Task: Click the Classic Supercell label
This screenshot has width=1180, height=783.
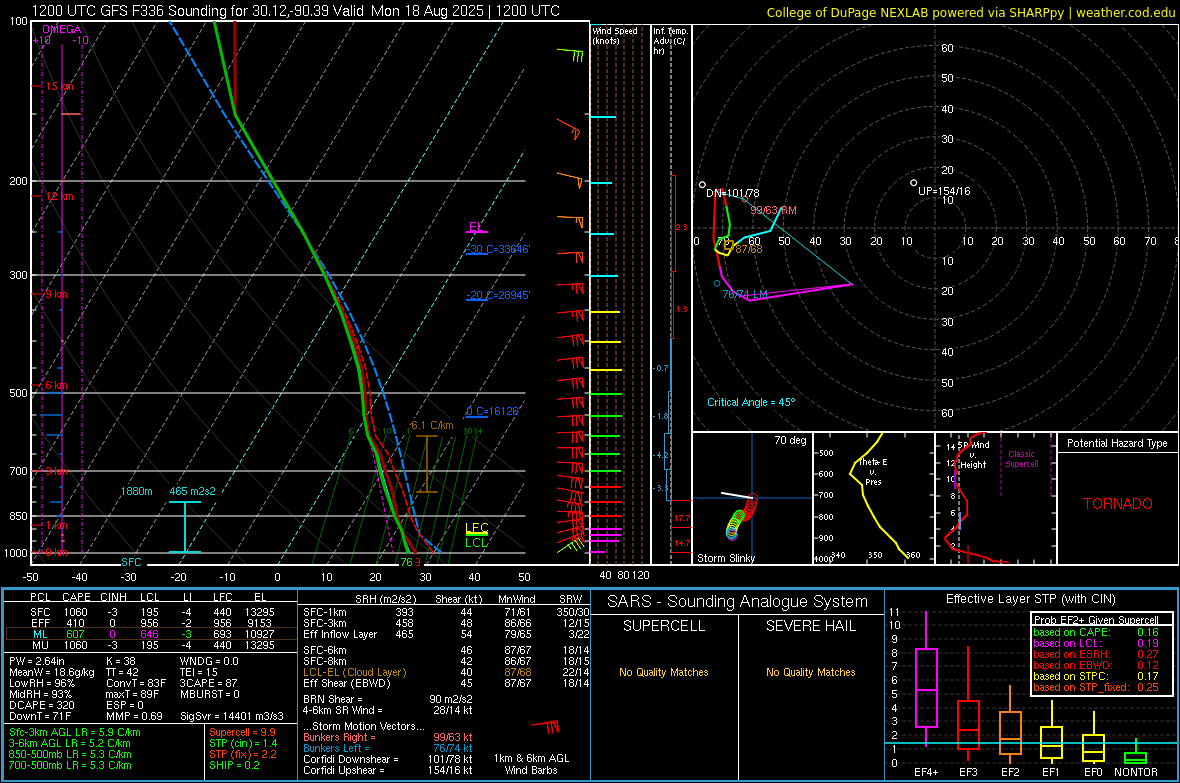Action: (x=1022, y=459)
